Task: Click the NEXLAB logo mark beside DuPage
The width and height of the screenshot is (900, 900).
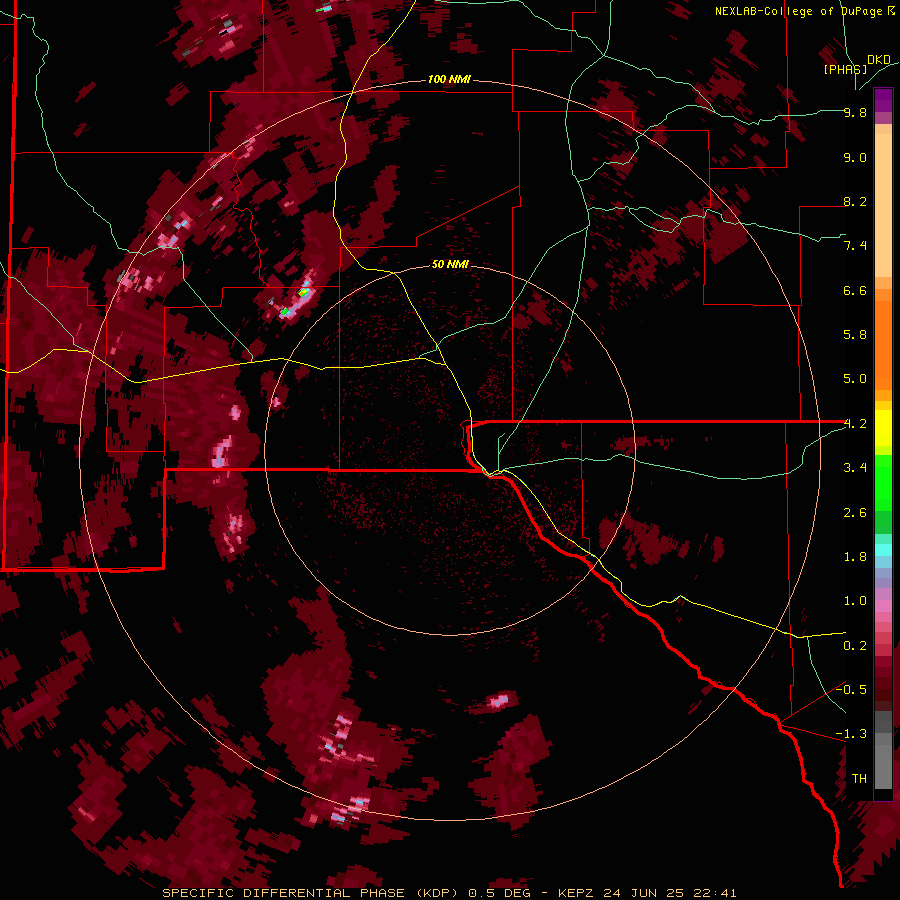Action: tap(891, 11)
